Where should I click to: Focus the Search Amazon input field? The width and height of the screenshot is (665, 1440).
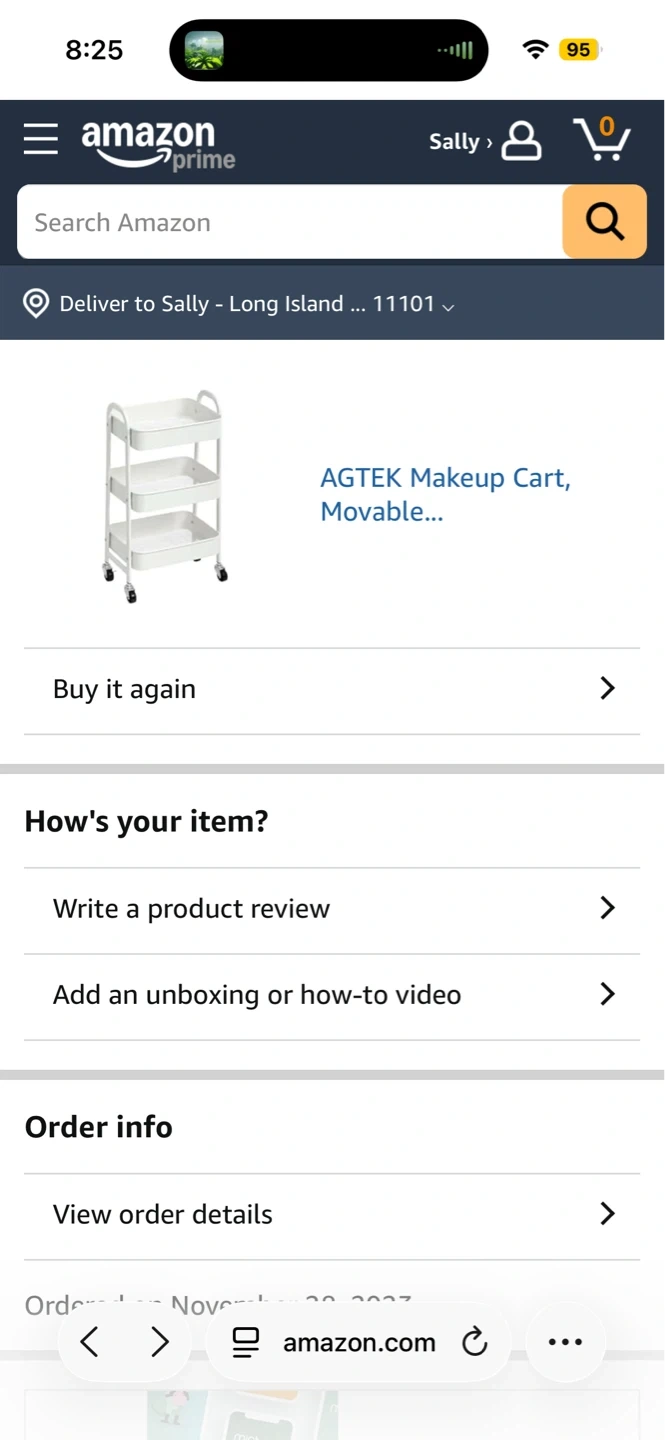point(290,222)
